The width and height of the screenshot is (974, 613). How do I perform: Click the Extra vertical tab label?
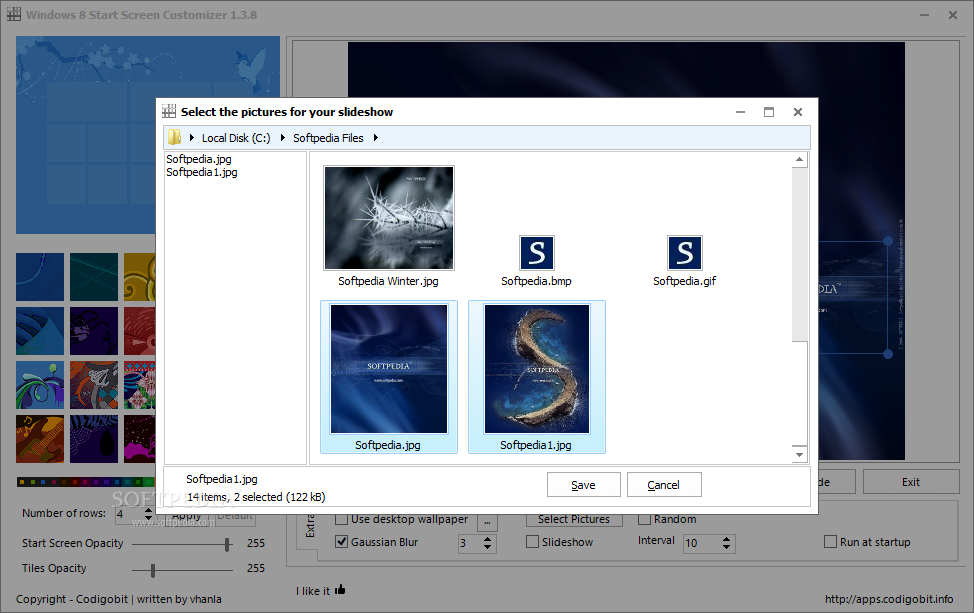pos(310,525)
